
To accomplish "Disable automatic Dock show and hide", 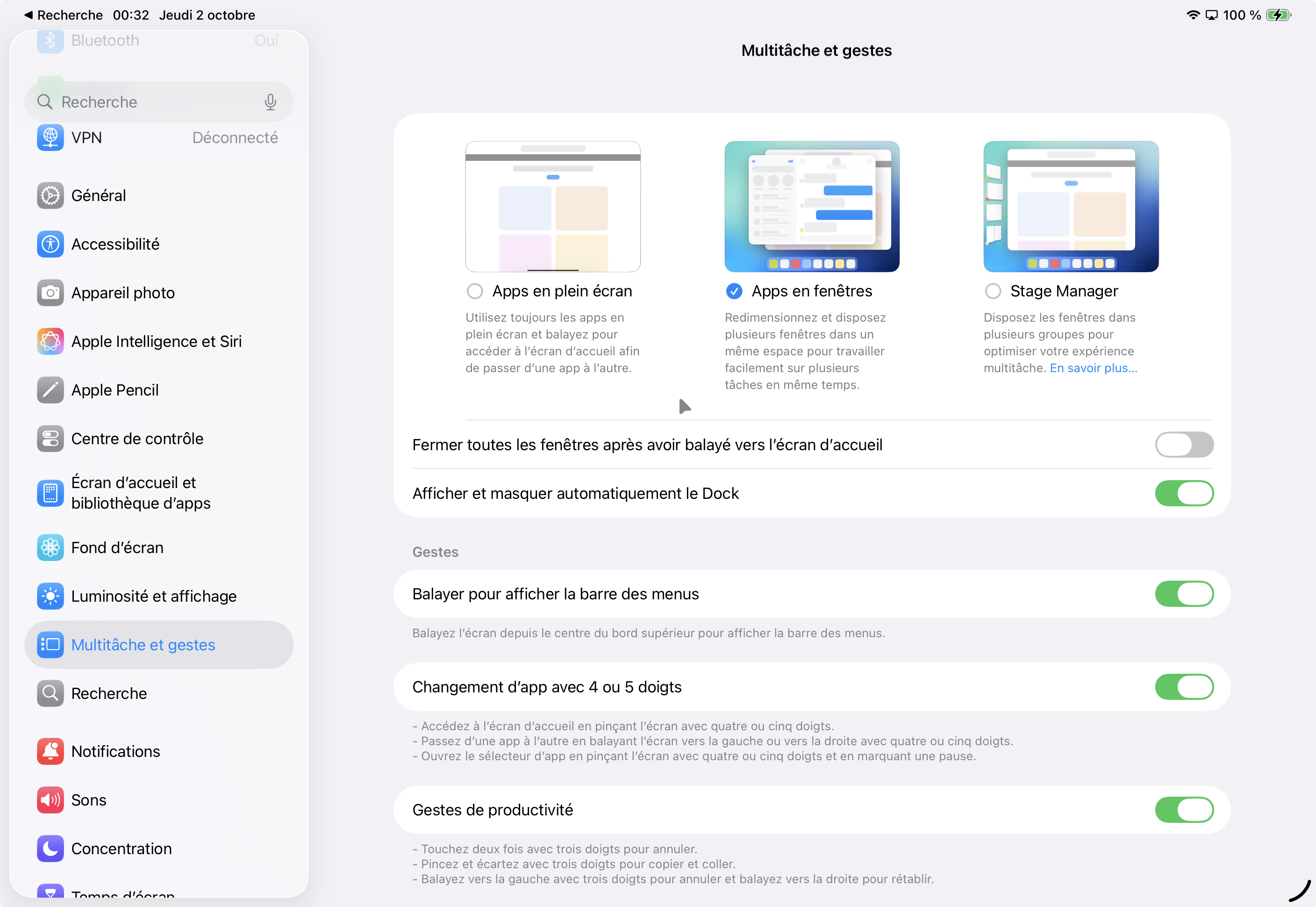I will pyautogui.click(x=1184, y=493).
